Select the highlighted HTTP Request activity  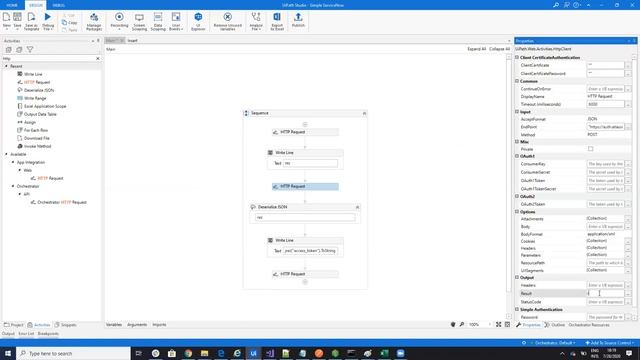305,187
